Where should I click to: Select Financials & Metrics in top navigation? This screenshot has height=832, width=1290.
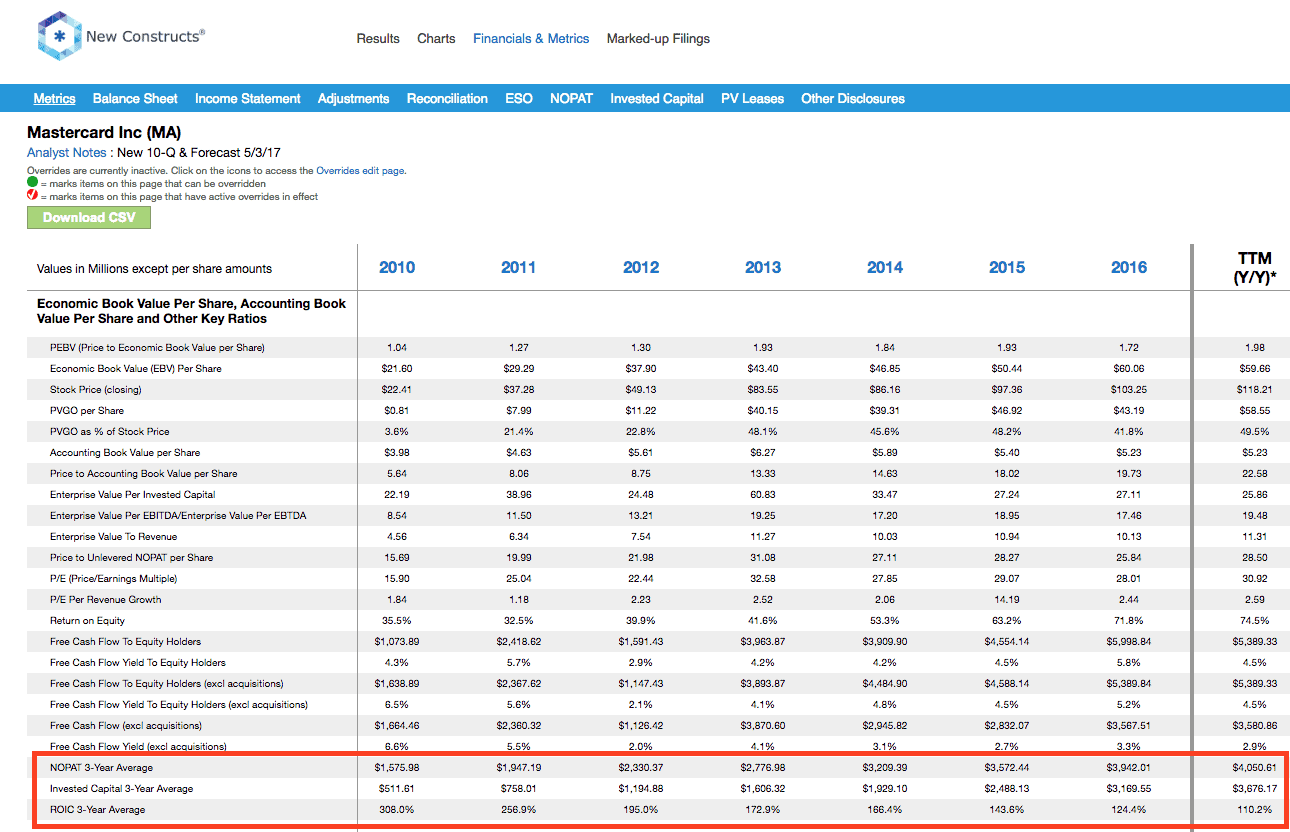(531, 39)
